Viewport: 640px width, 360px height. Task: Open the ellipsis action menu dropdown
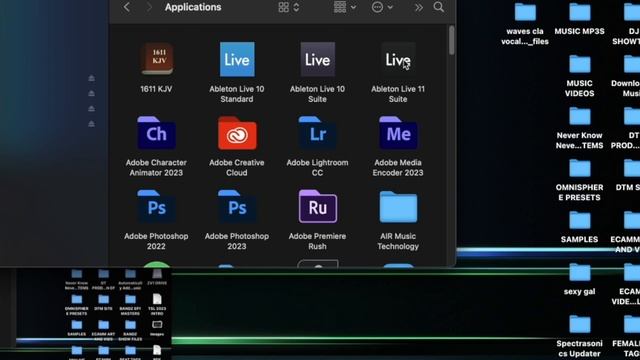tap(382, 7)
